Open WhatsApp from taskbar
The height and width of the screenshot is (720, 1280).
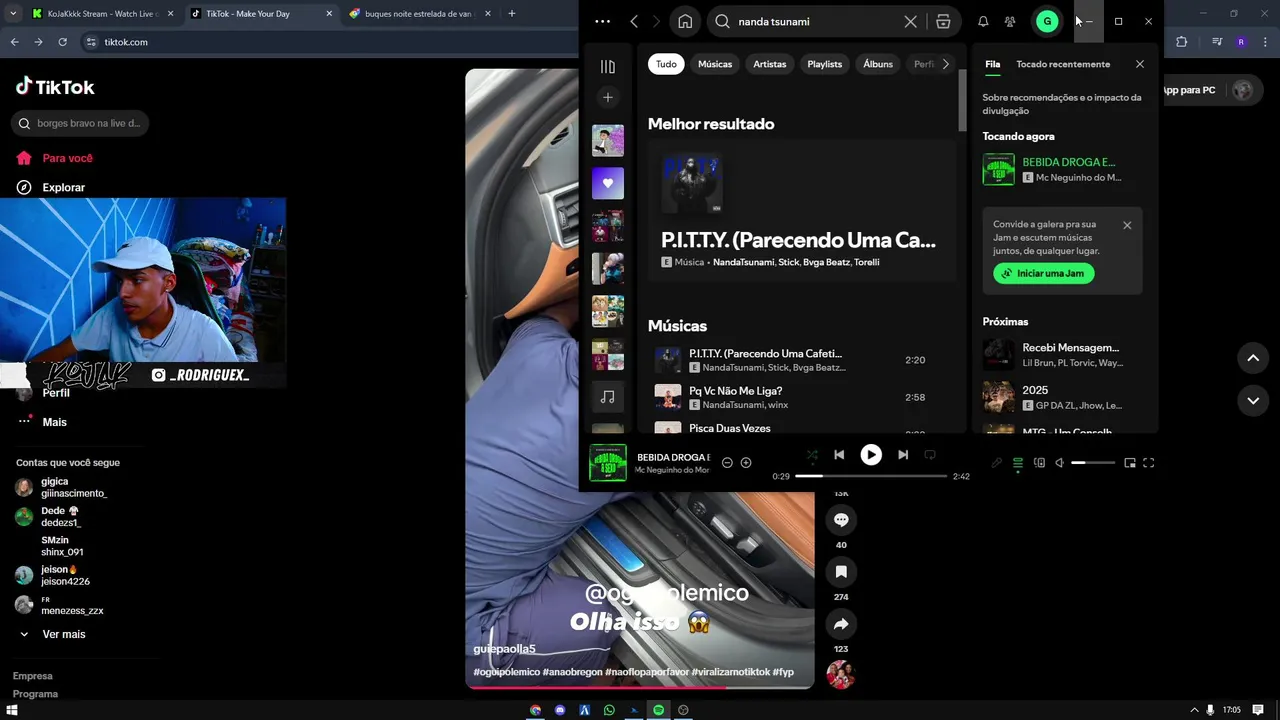[609, 710]
